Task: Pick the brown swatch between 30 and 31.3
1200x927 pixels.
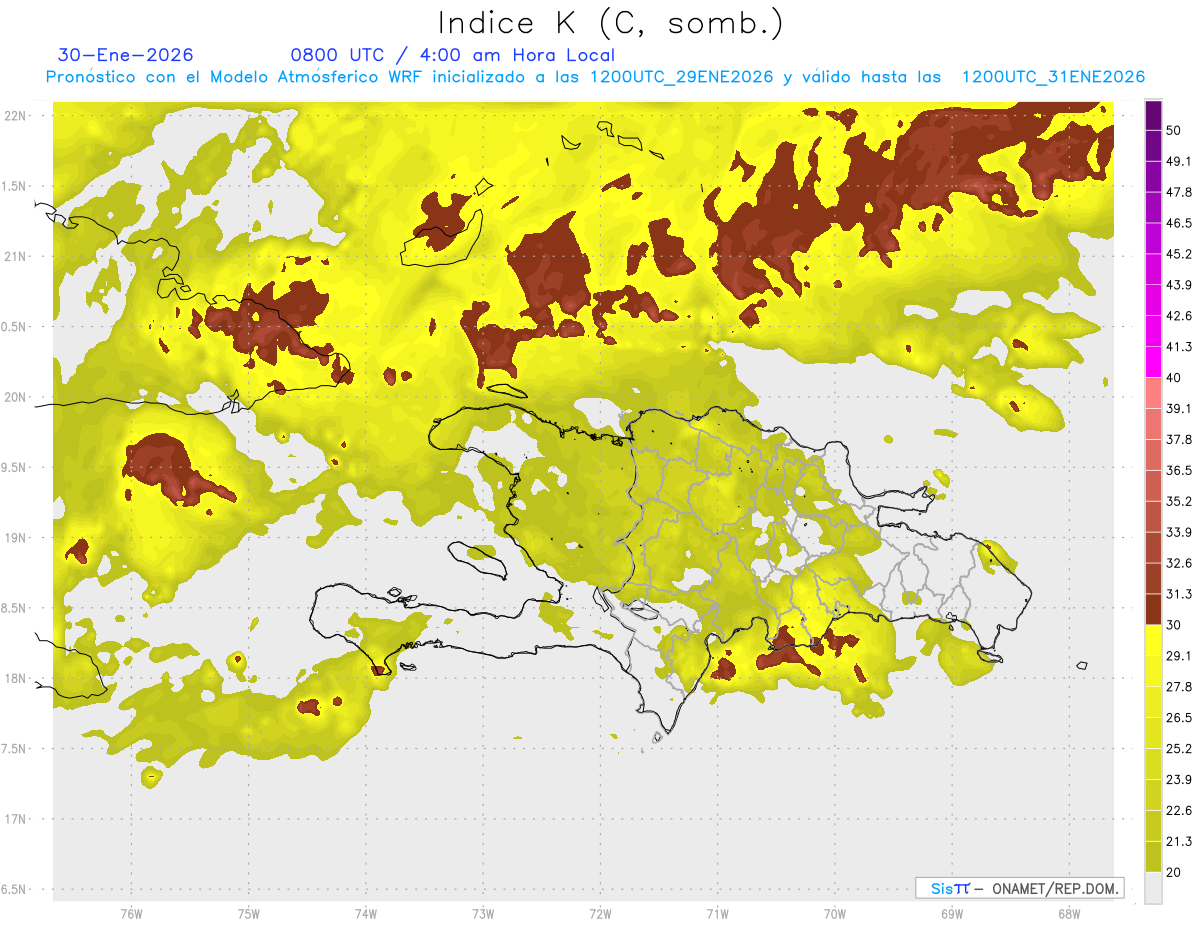Action: point(1153,609)
